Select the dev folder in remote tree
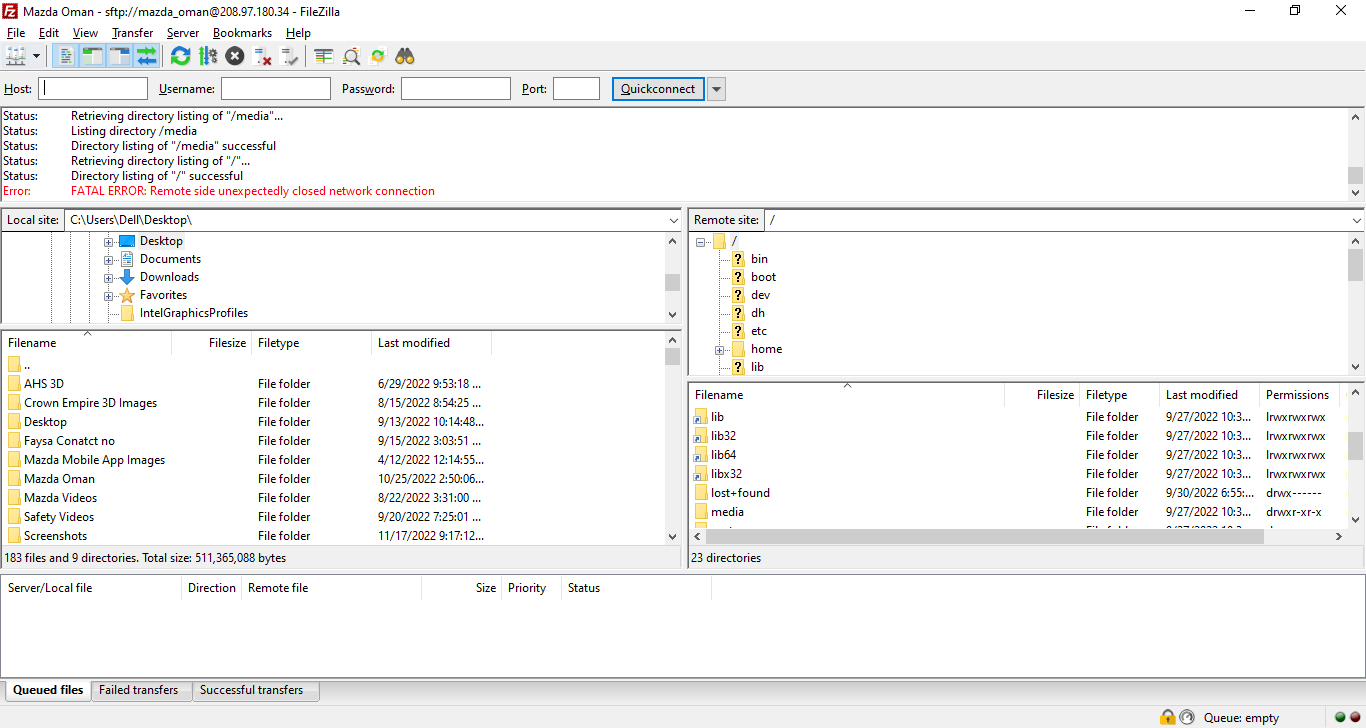This screenshot has width=1366, height=728. [760, 295]
